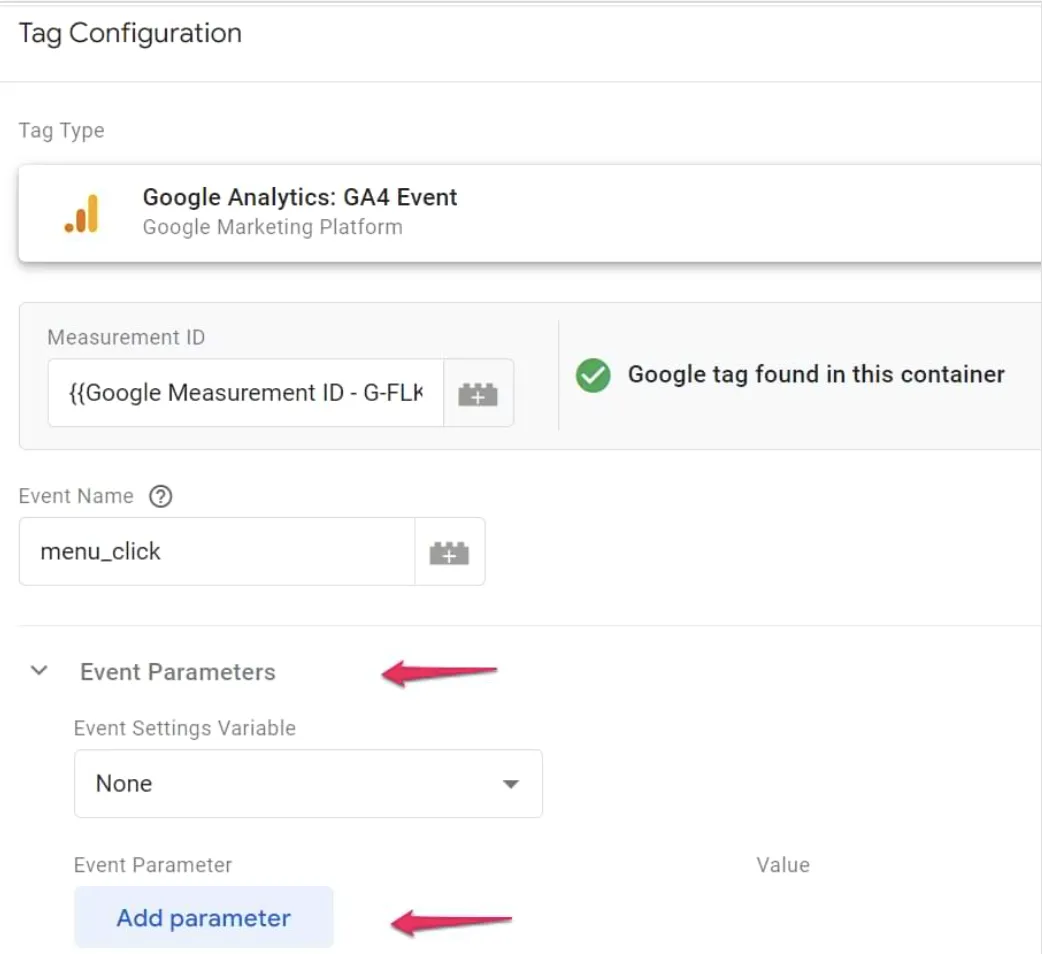Viewport: 1042px width, 954px height.
Task: Open variable picker beside Event Name field
Action: (x=449, y=552)
